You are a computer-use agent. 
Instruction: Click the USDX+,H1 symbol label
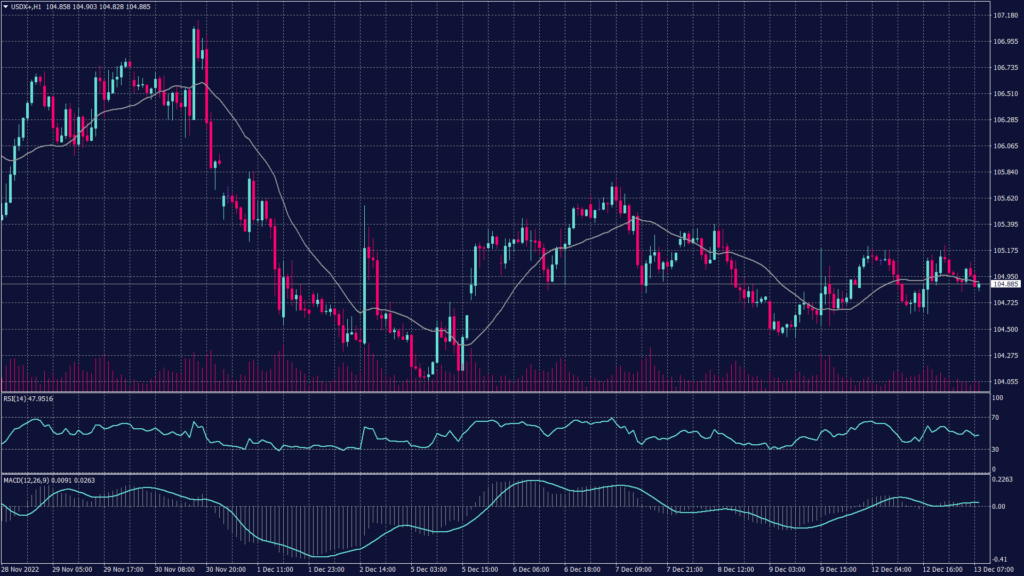pyautogui.click(x=27, y=6)
